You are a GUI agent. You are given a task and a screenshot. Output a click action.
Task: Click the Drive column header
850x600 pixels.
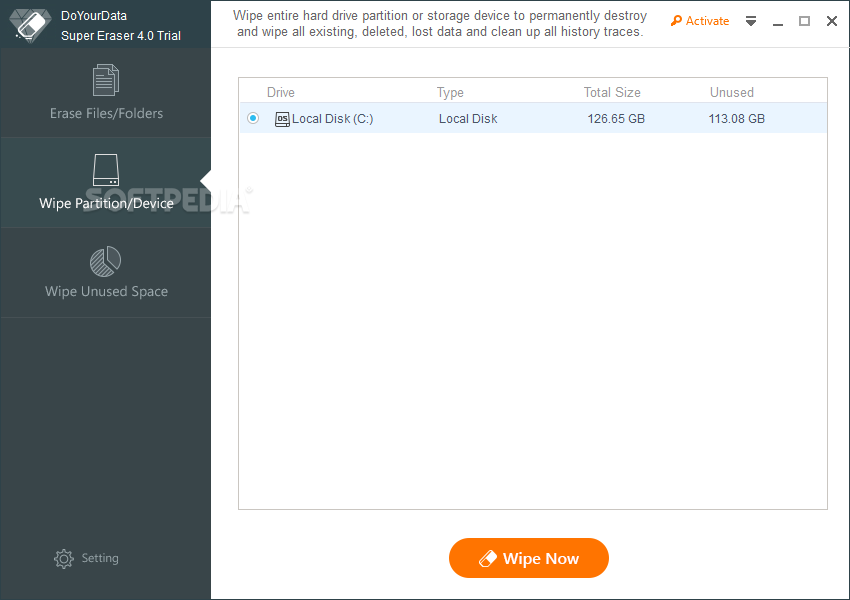(281, 92)
